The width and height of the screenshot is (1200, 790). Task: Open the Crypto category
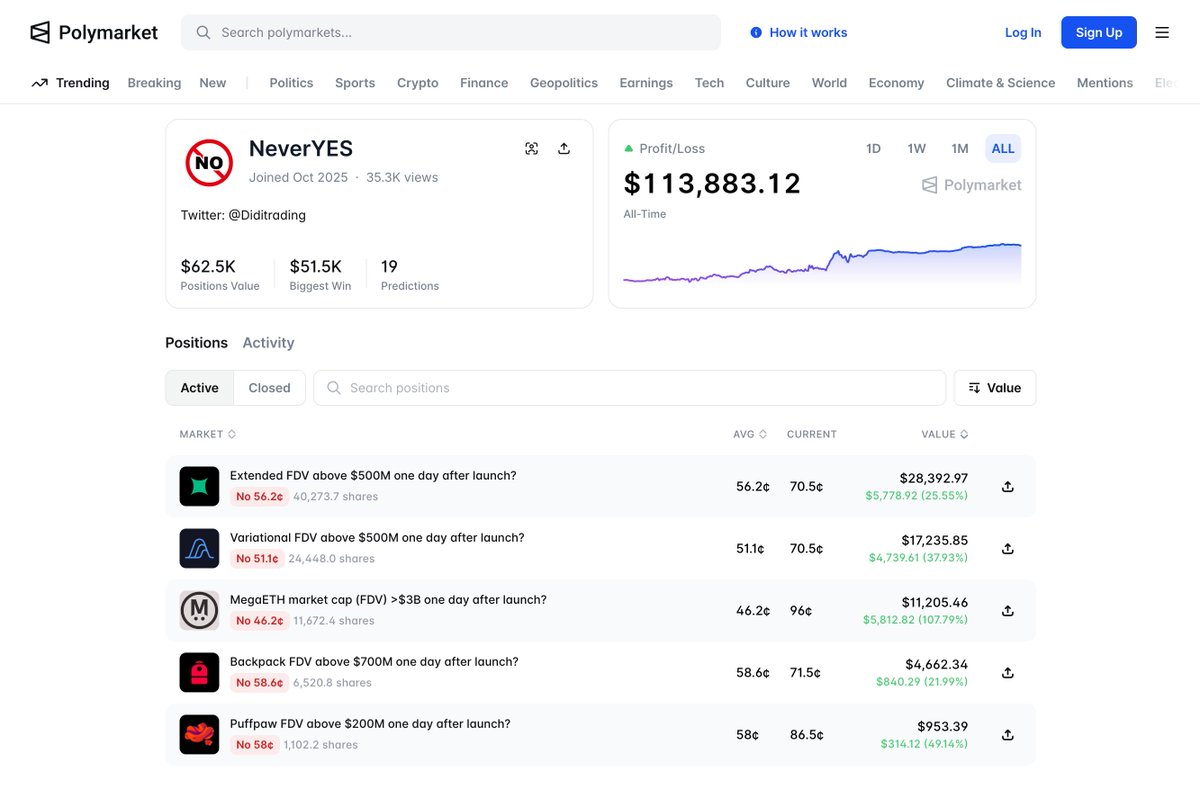coord(418,83)
